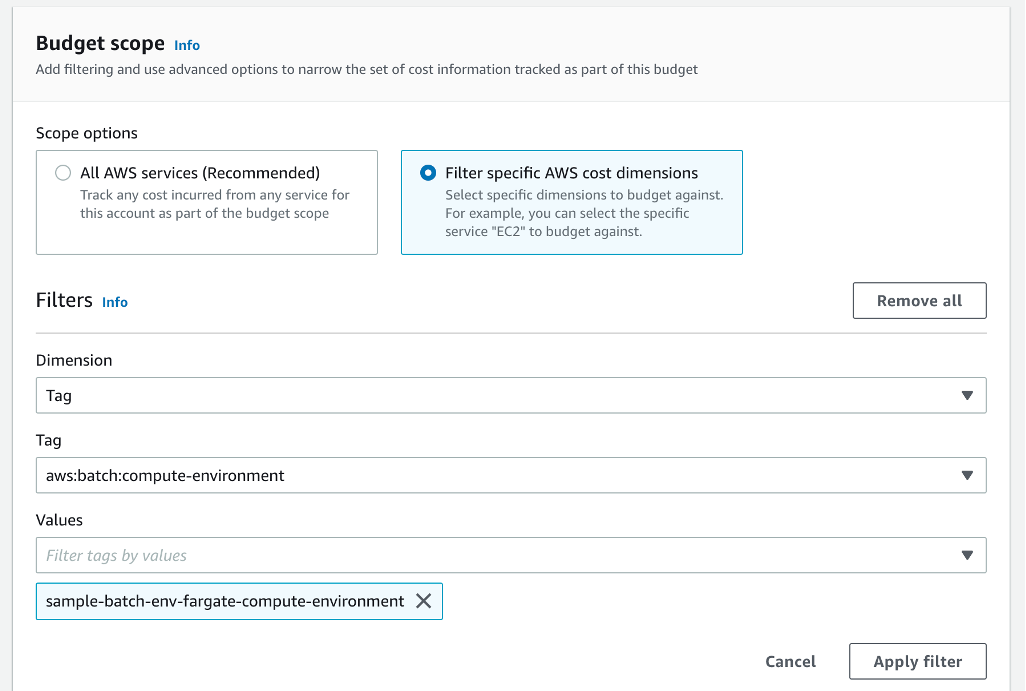Apply the filter
The image size is (1026, 691).
pyautogui.click(x=917, y=661)
